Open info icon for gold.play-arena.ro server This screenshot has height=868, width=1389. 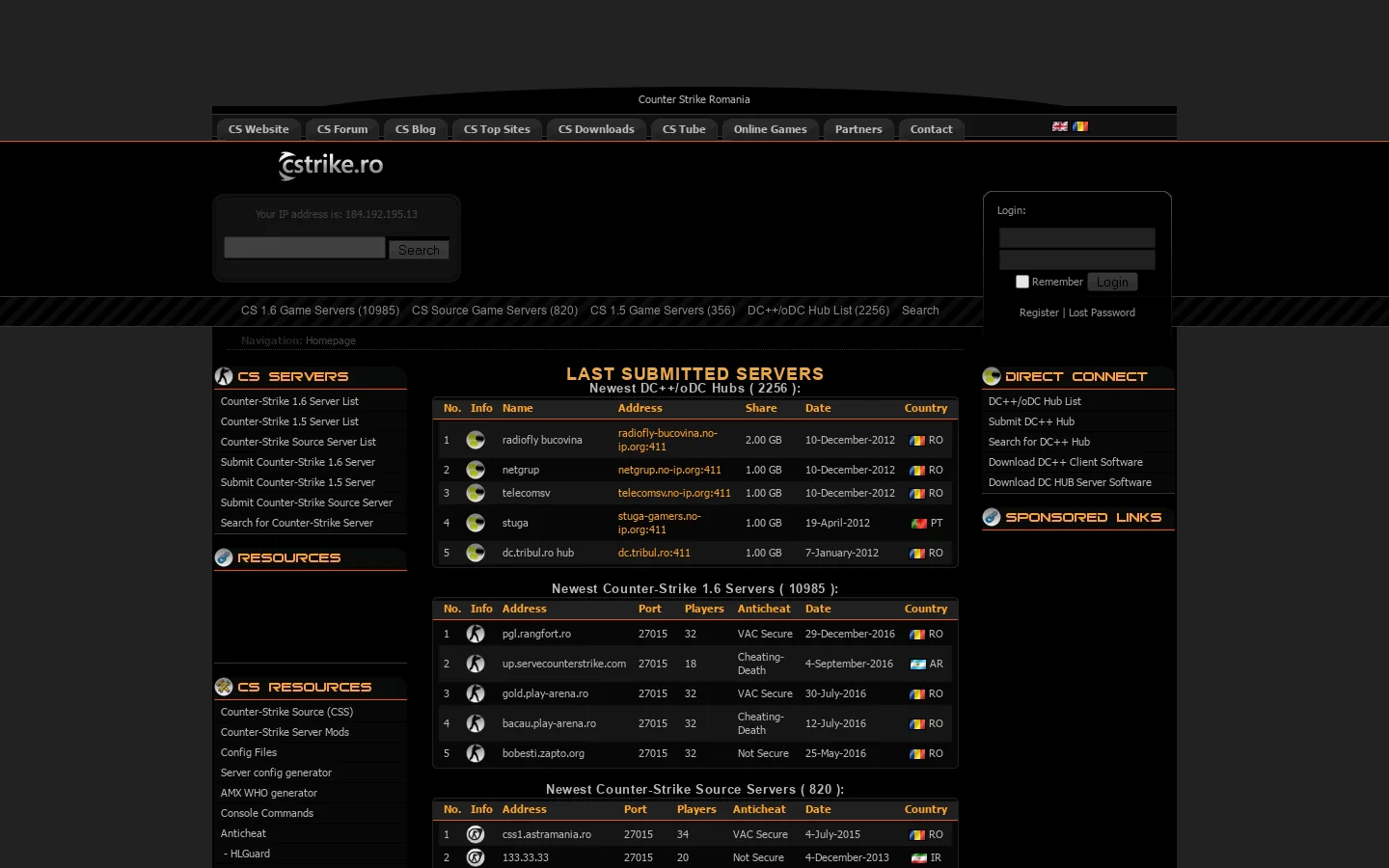476,693
